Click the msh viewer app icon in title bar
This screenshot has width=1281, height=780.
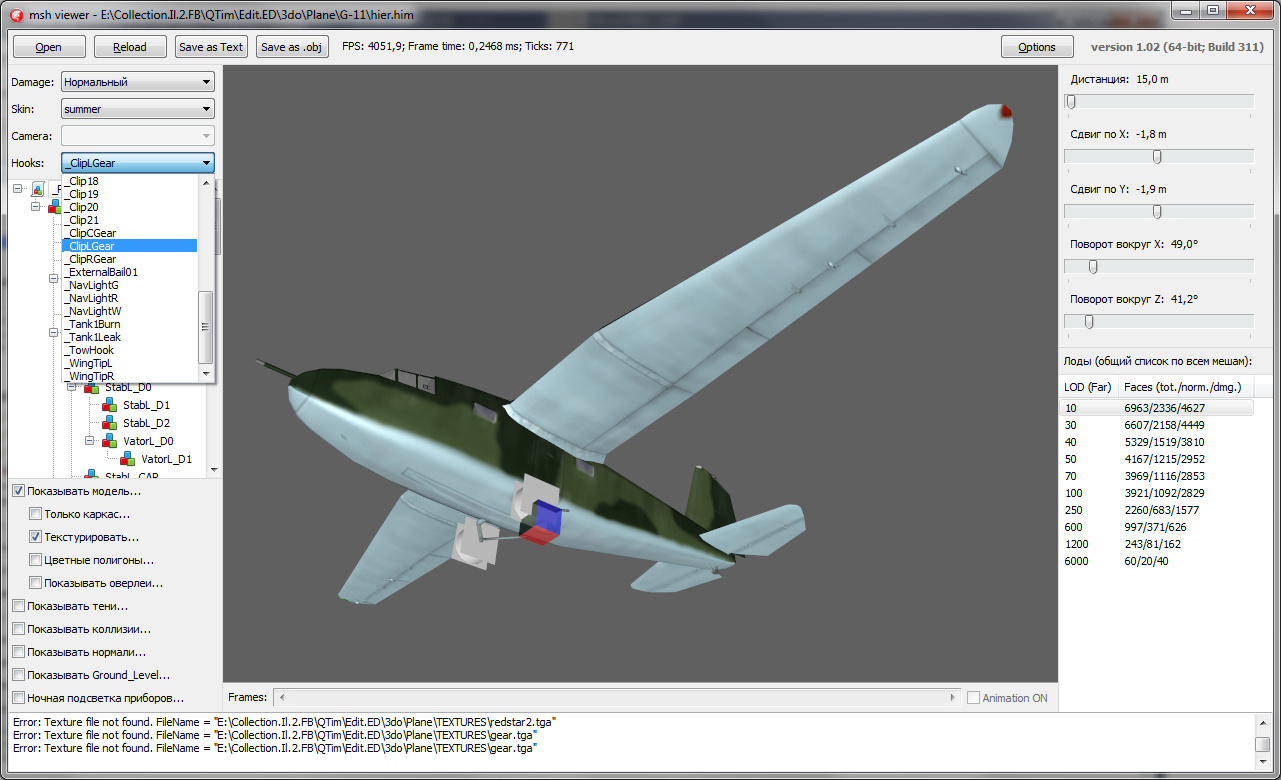[16, 15]
